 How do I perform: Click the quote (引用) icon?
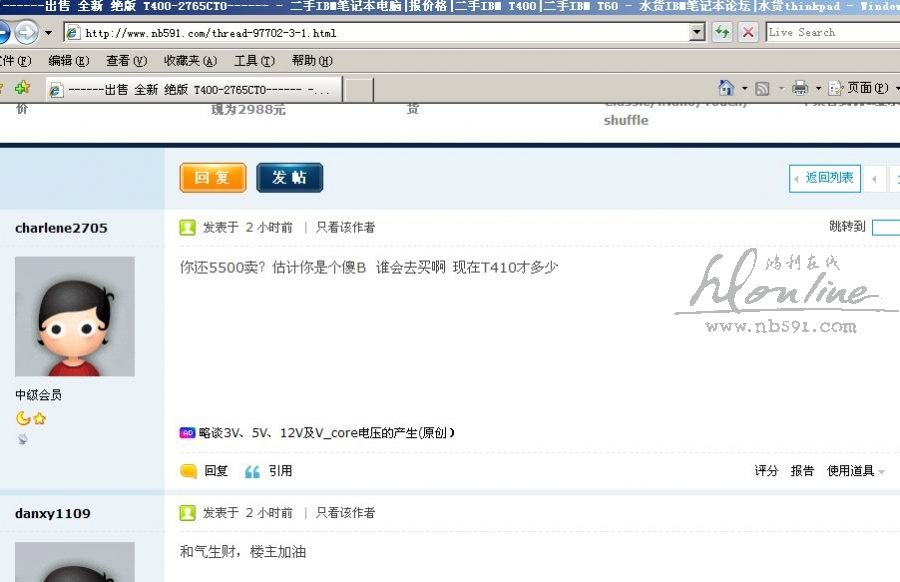pos(253,471)
